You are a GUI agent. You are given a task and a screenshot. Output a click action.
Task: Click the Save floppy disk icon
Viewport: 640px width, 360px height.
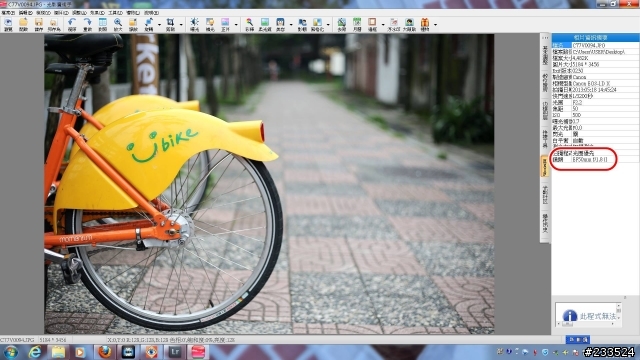[39, 24]
